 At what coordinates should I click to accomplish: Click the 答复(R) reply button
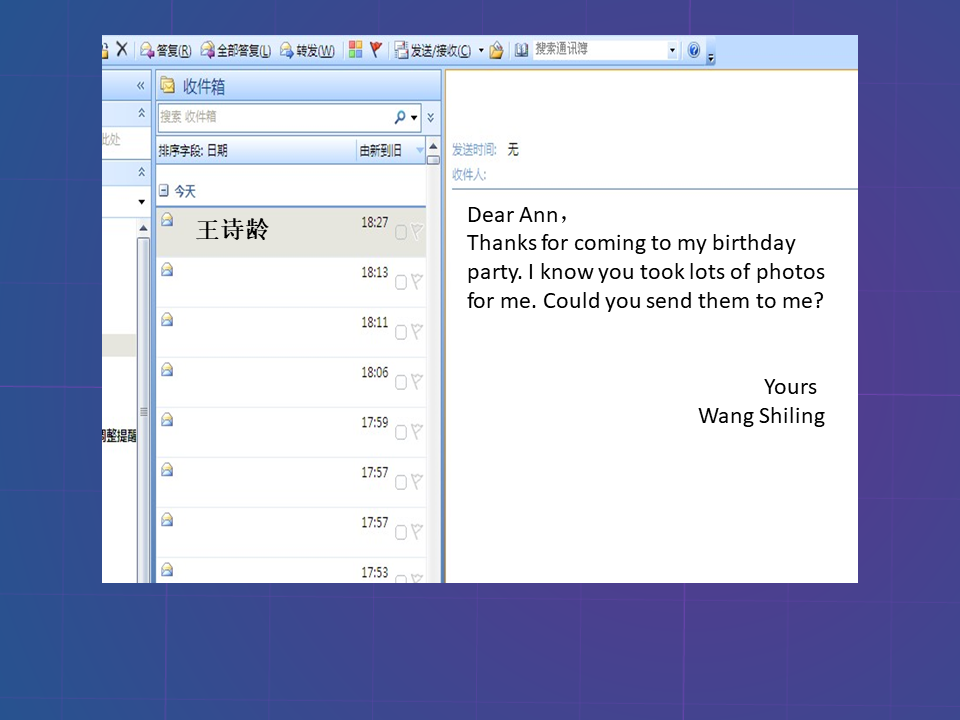(x=166, y=50)
